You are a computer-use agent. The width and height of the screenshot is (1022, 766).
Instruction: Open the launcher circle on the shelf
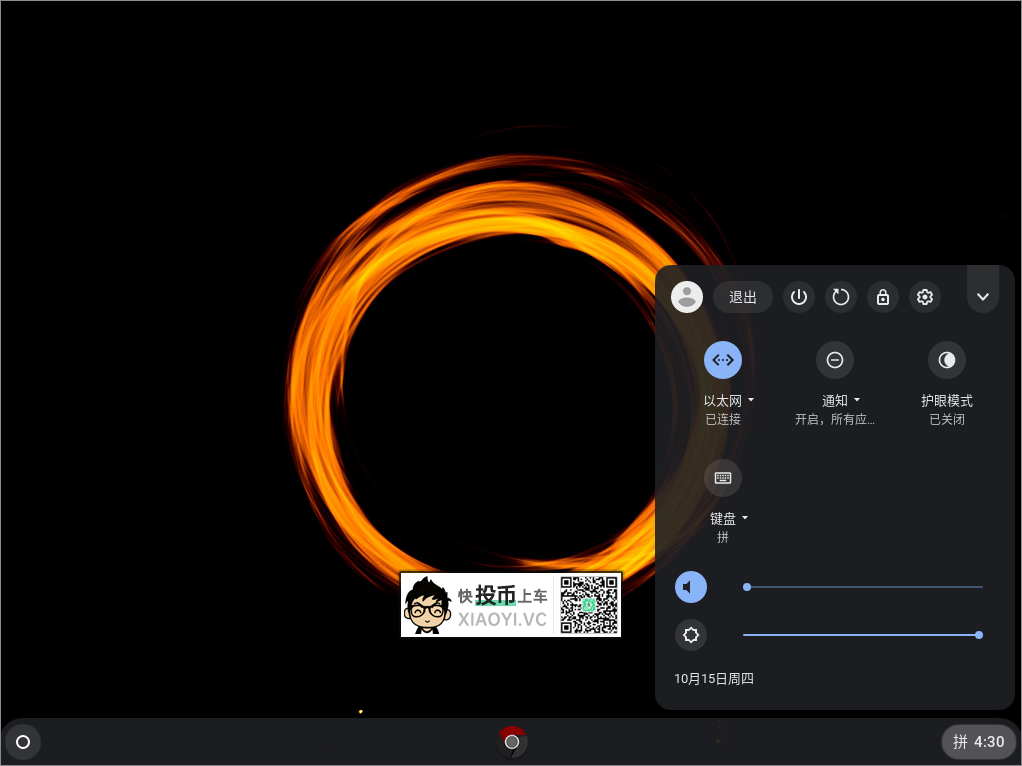pyautogui.click(x=22, y=742)
